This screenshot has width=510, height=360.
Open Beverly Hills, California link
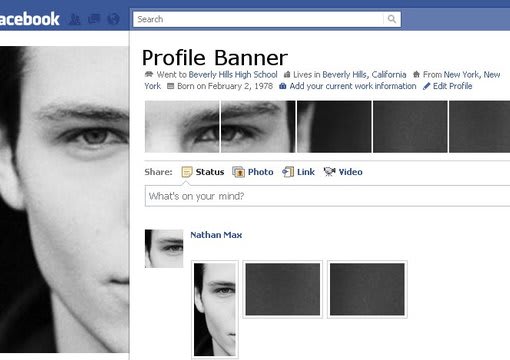point(364,75)
